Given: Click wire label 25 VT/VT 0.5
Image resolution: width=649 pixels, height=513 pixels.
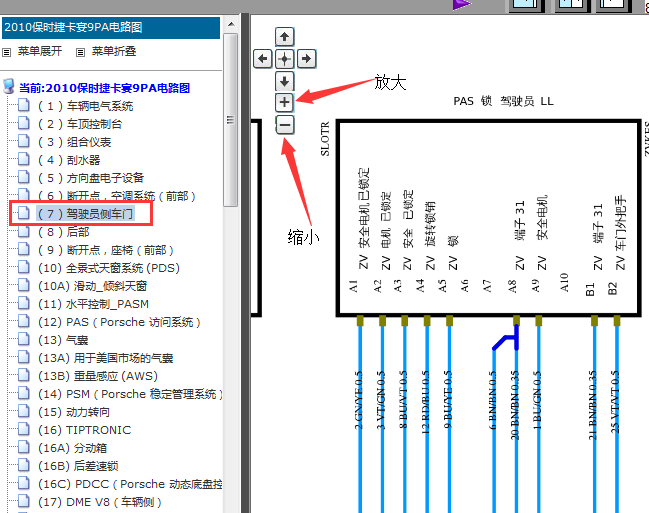Looking at the screenshot, I should (x=615, y=402).
